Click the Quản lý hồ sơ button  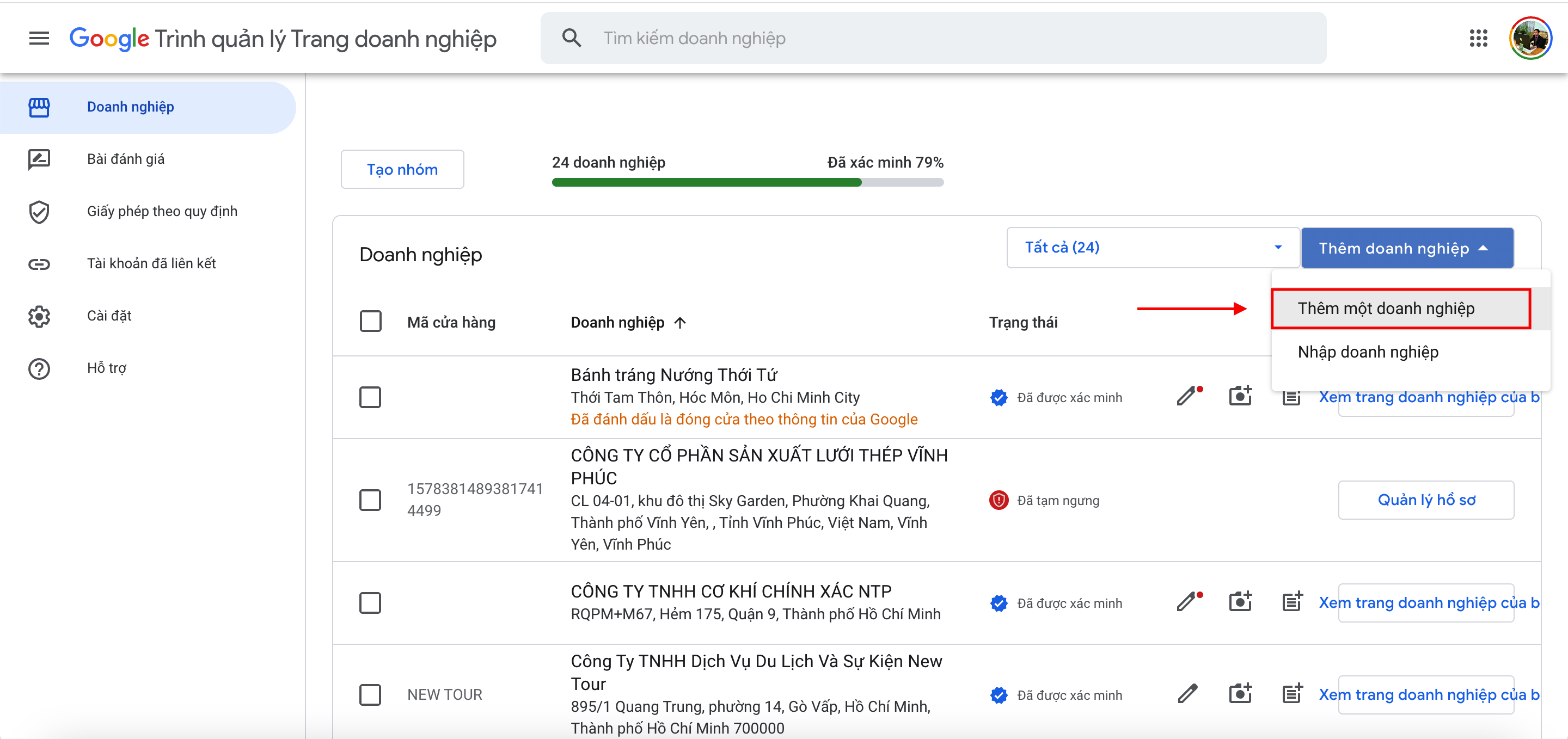(1425, 500)
